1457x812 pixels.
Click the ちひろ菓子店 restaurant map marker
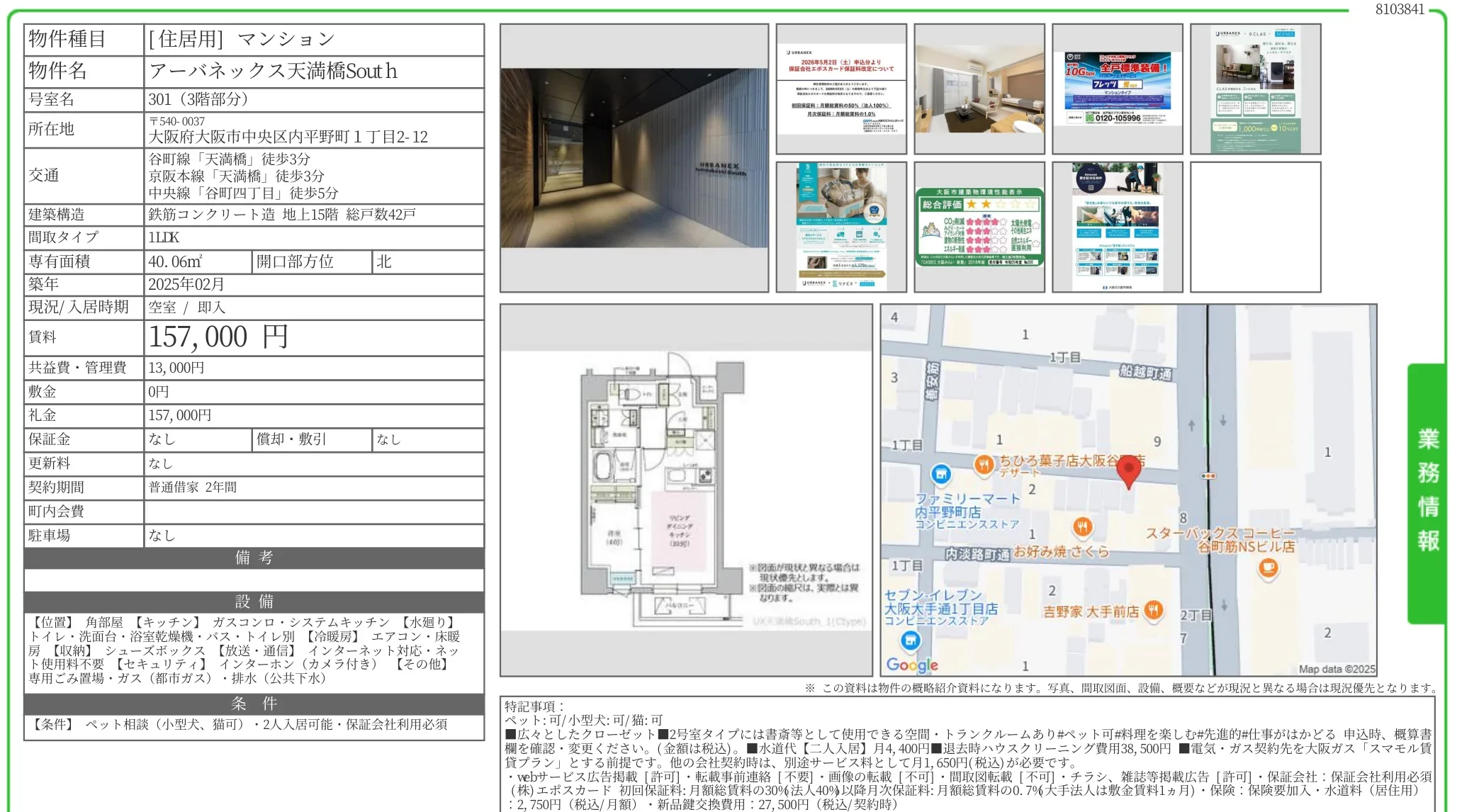tap(983, 464)
